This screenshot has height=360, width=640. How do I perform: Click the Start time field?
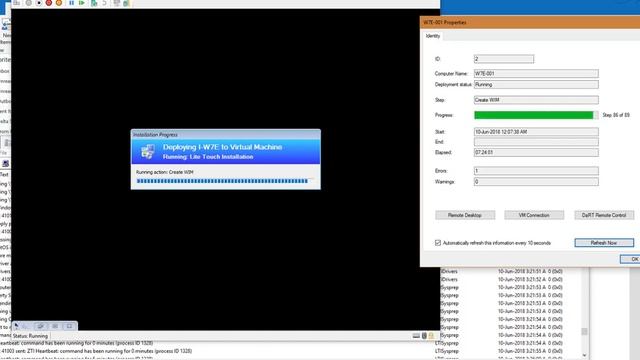click(536, 132)
